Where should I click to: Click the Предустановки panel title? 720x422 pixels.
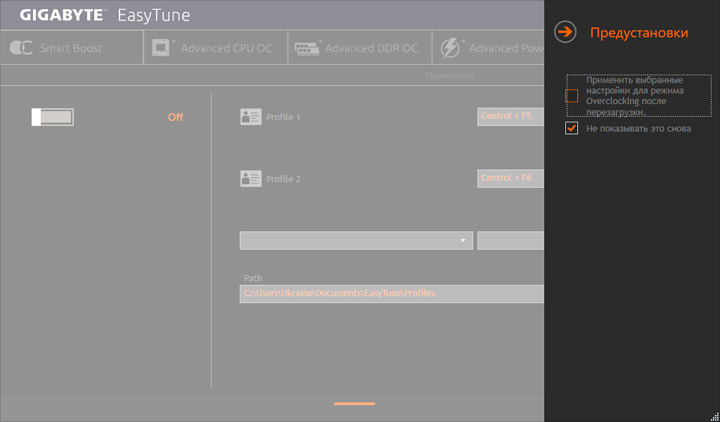(639, 33)
